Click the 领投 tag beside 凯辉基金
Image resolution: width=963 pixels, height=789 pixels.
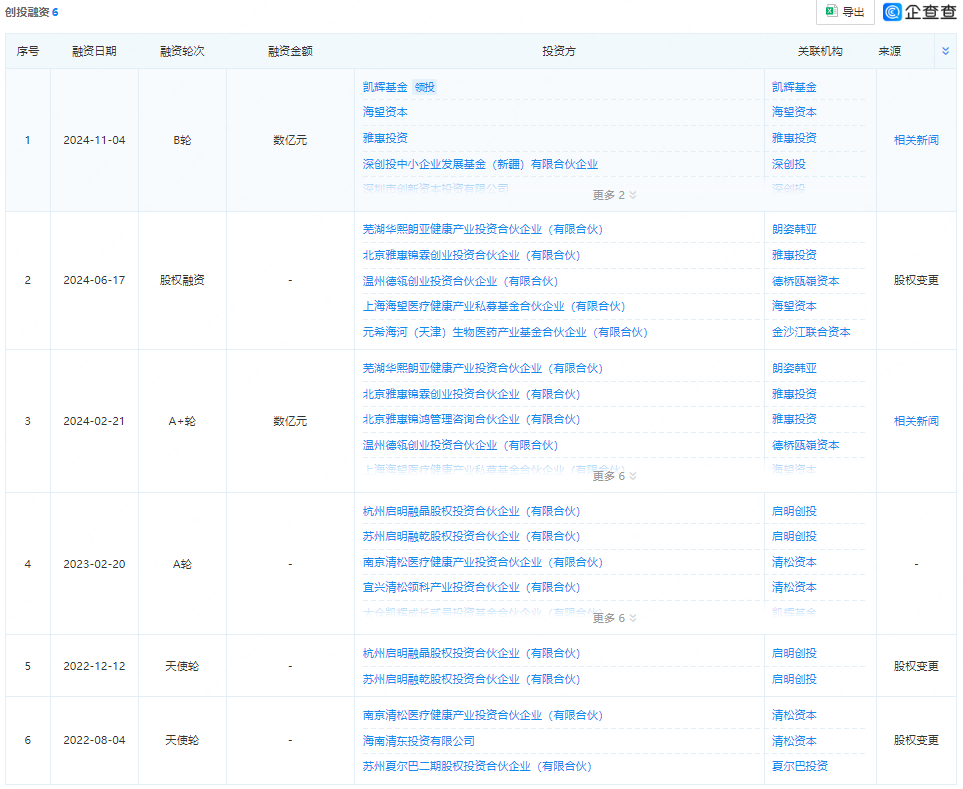[424, 87]
